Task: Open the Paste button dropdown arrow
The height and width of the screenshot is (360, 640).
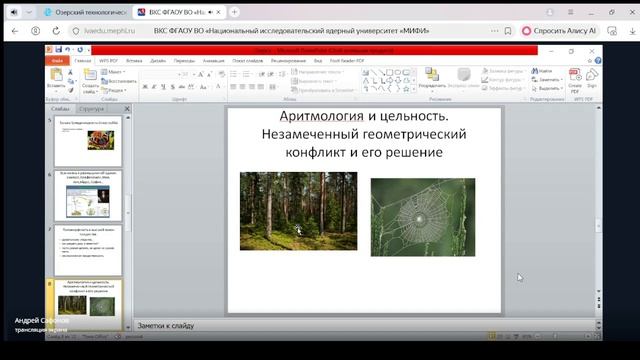Action: click(x=56, y=91)
